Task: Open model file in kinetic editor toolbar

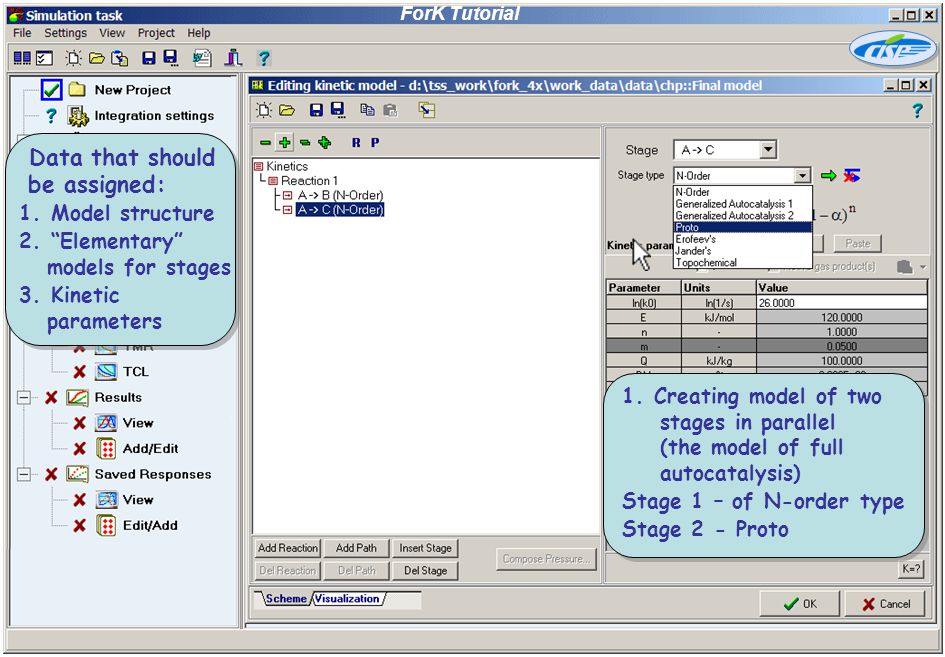Action: click(x=287, y=110)
